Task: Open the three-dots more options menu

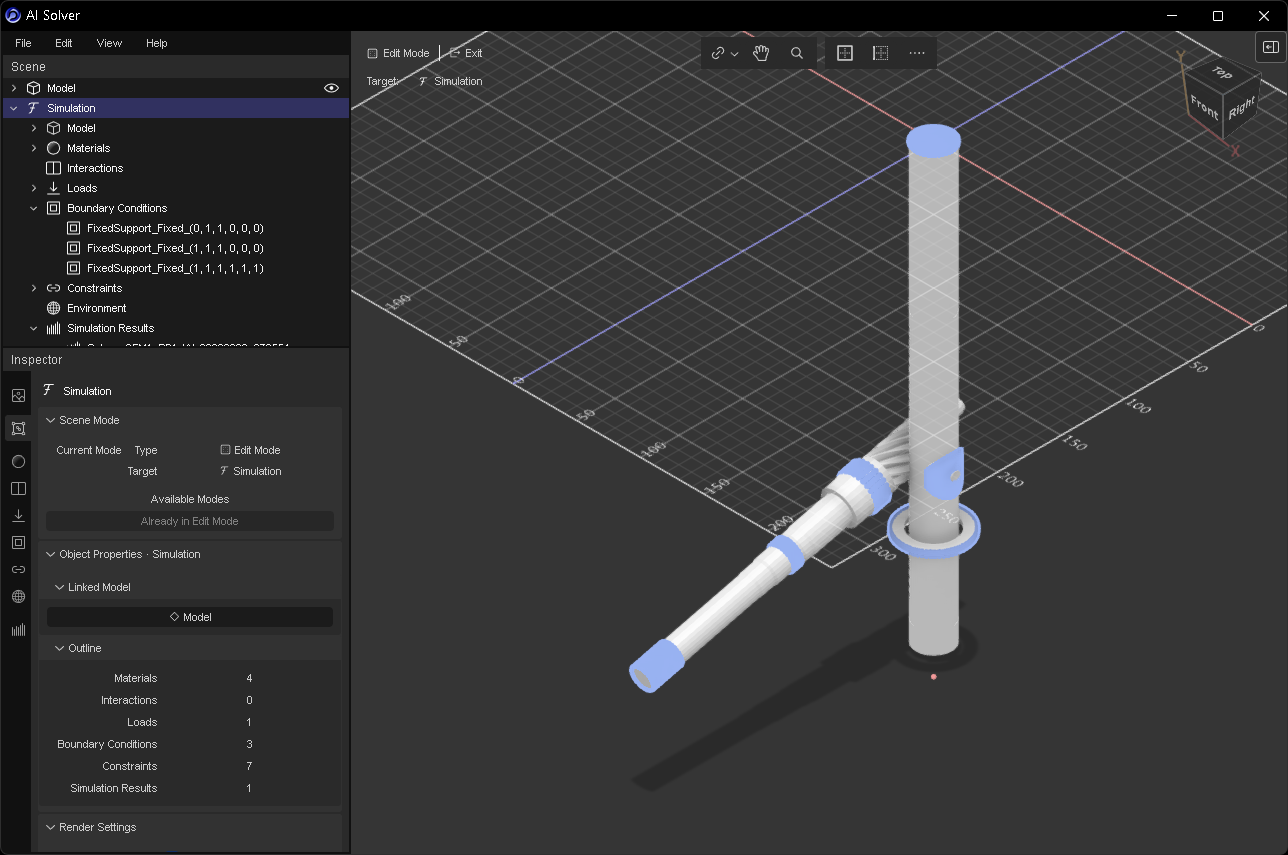Action: (917, 53)
